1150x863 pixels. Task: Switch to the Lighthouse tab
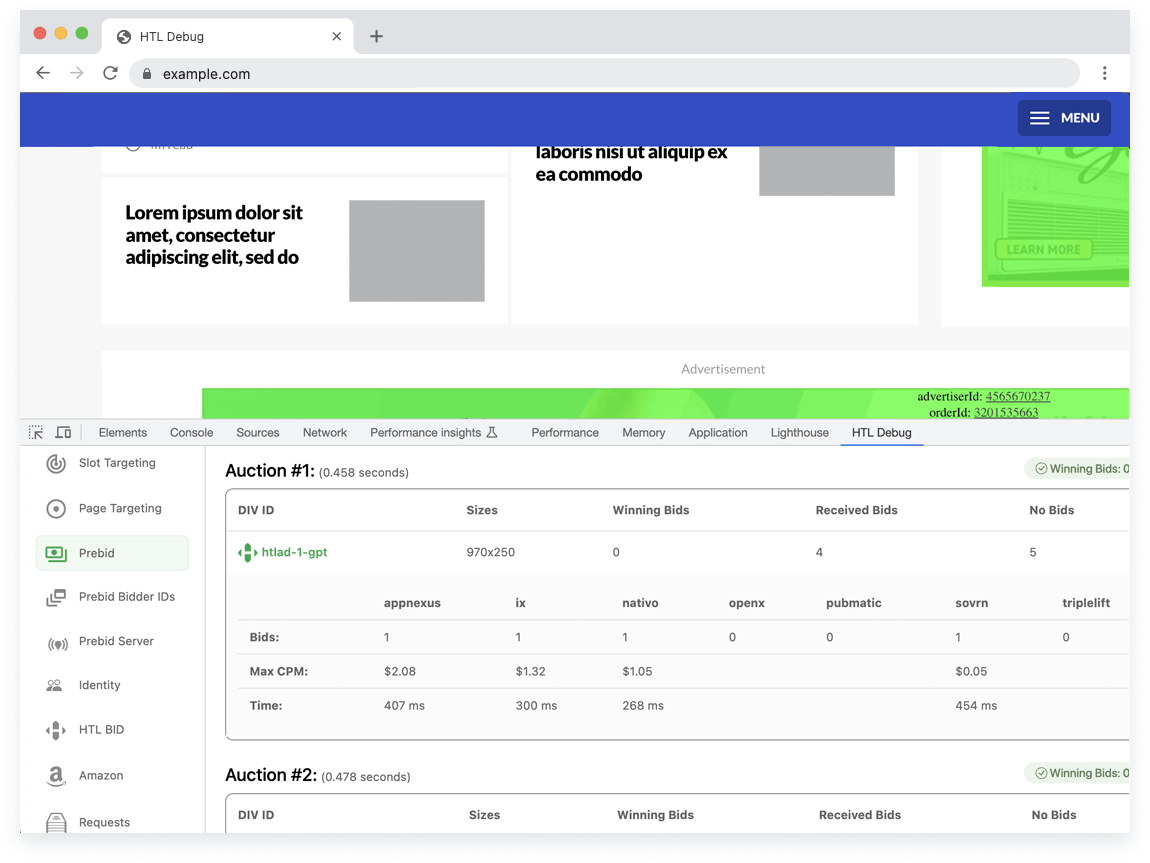pyautogui.click(x=799, y=433)
